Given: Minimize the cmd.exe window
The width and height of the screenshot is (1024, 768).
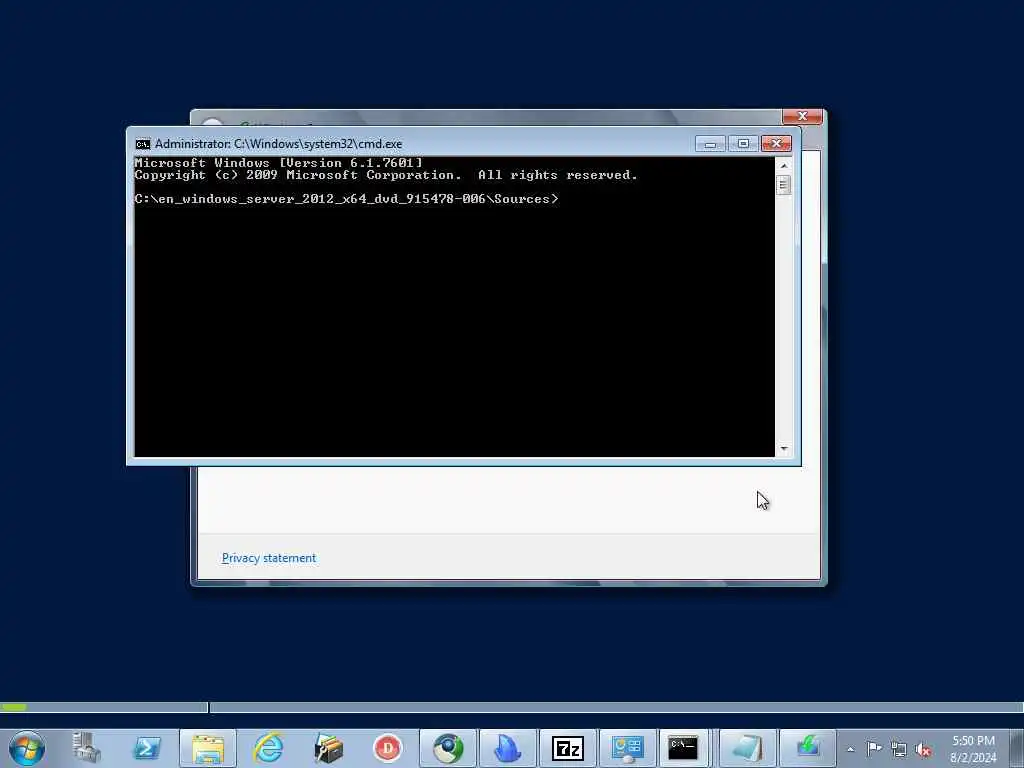Looking at the screenshot, I should click(710, 144).
